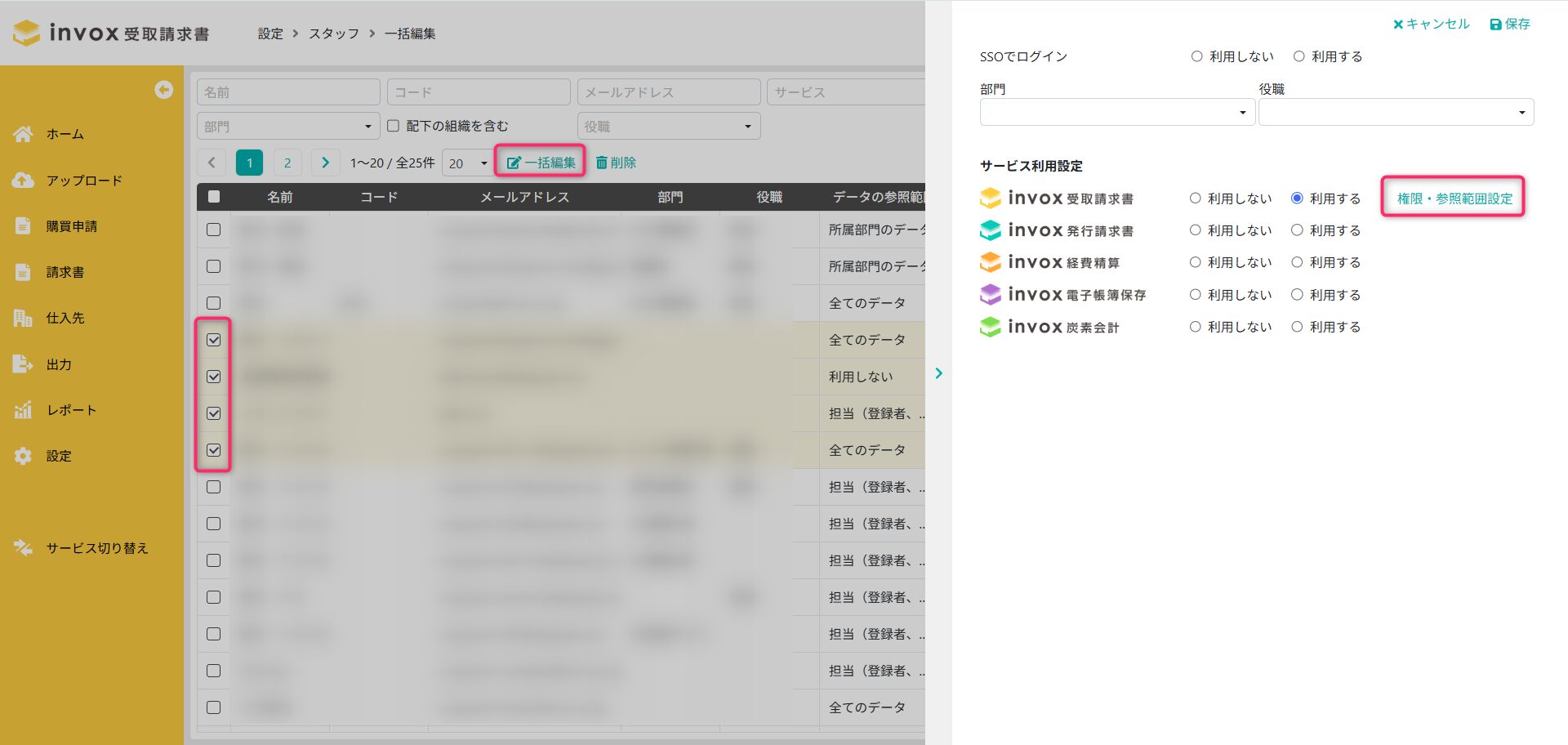Screen dimensions: 1568x745
Task: Open the page size 20 dropdown
Action: [467, 163]
